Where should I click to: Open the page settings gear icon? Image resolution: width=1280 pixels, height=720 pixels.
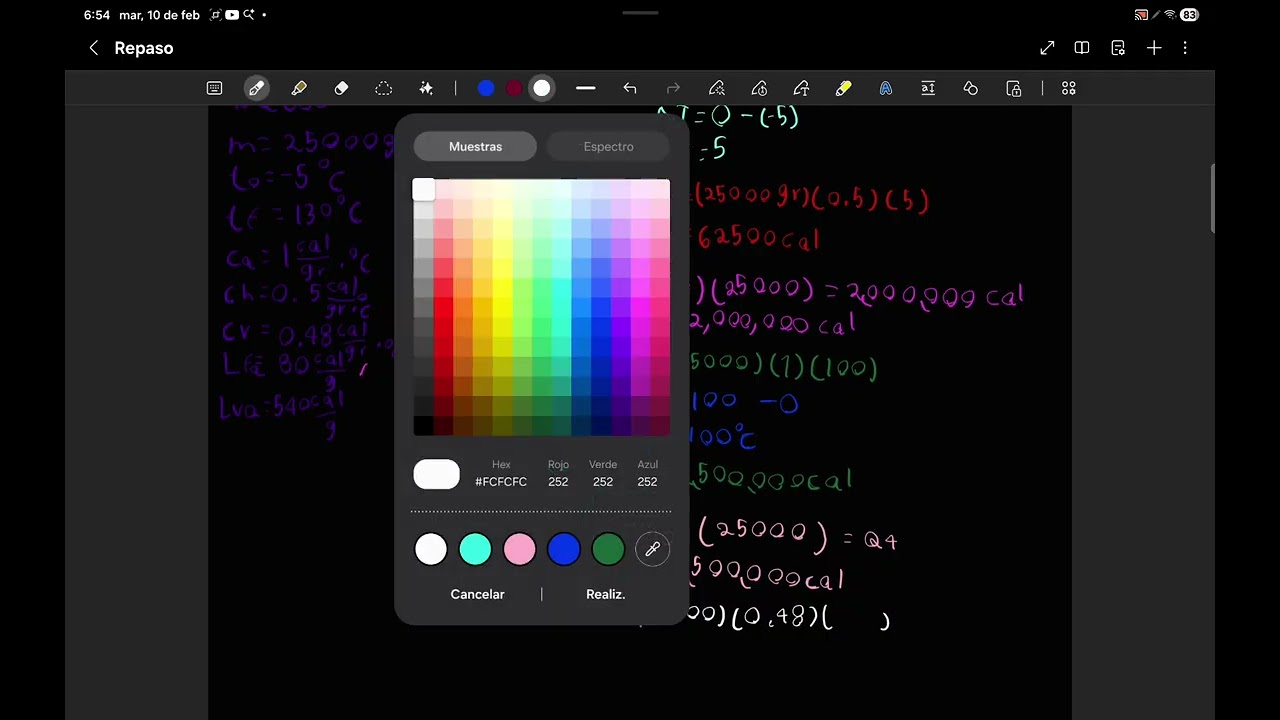click(x=1118, y=48)
